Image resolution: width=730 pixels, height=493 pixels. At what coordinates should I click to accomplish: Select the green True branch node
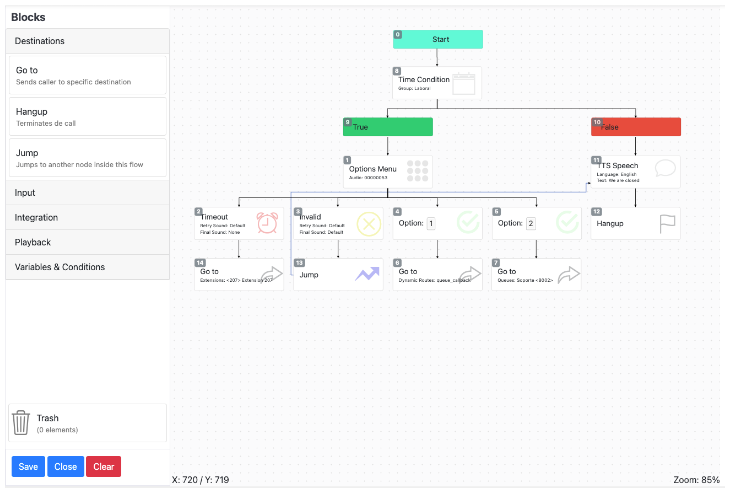click(x=388, y=127)
